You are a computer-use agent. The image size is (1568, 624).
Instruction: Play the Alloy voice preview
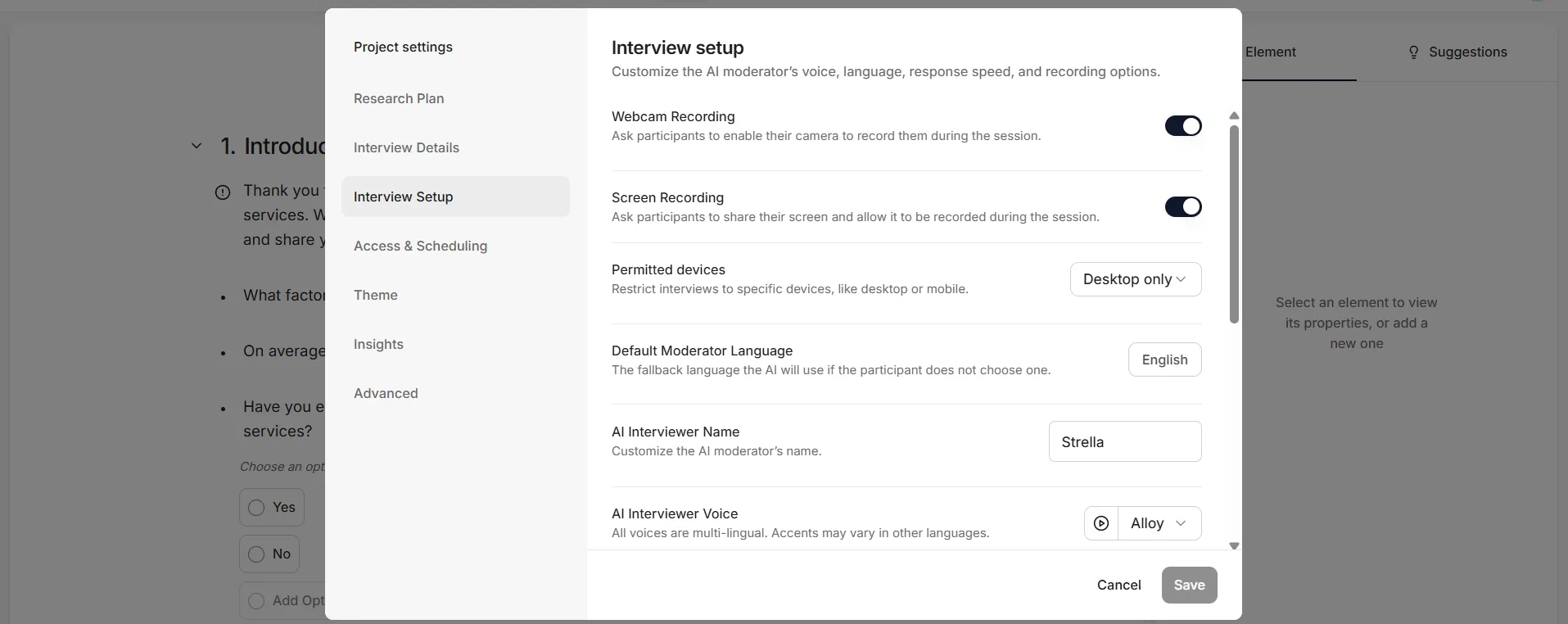[x=1101, y=523]
